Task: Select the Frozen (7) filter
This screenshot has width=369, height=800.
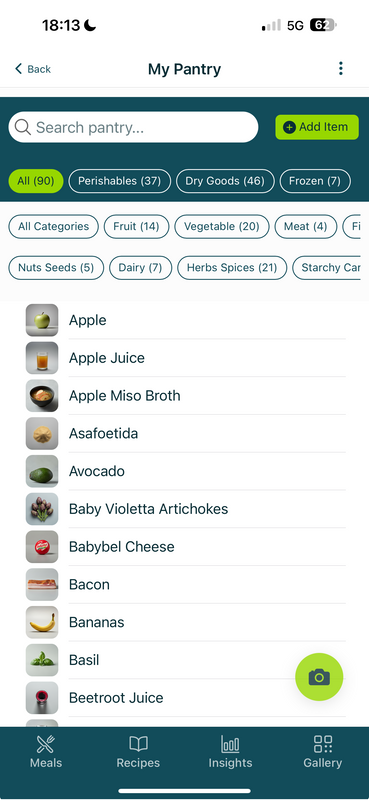Action: click(315, 181)
